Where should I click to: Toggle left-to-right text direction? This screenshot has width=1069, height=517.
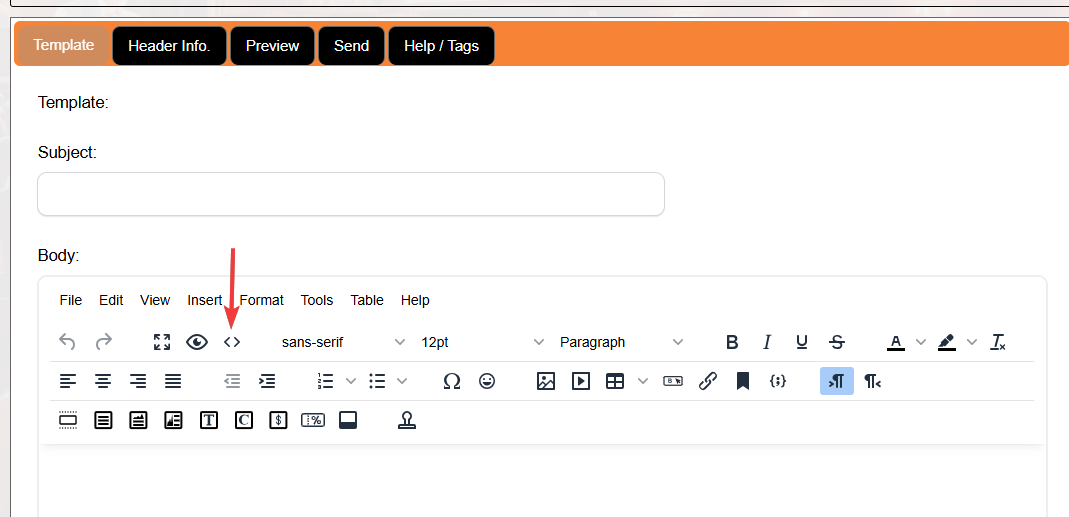(x=837, y=381)
